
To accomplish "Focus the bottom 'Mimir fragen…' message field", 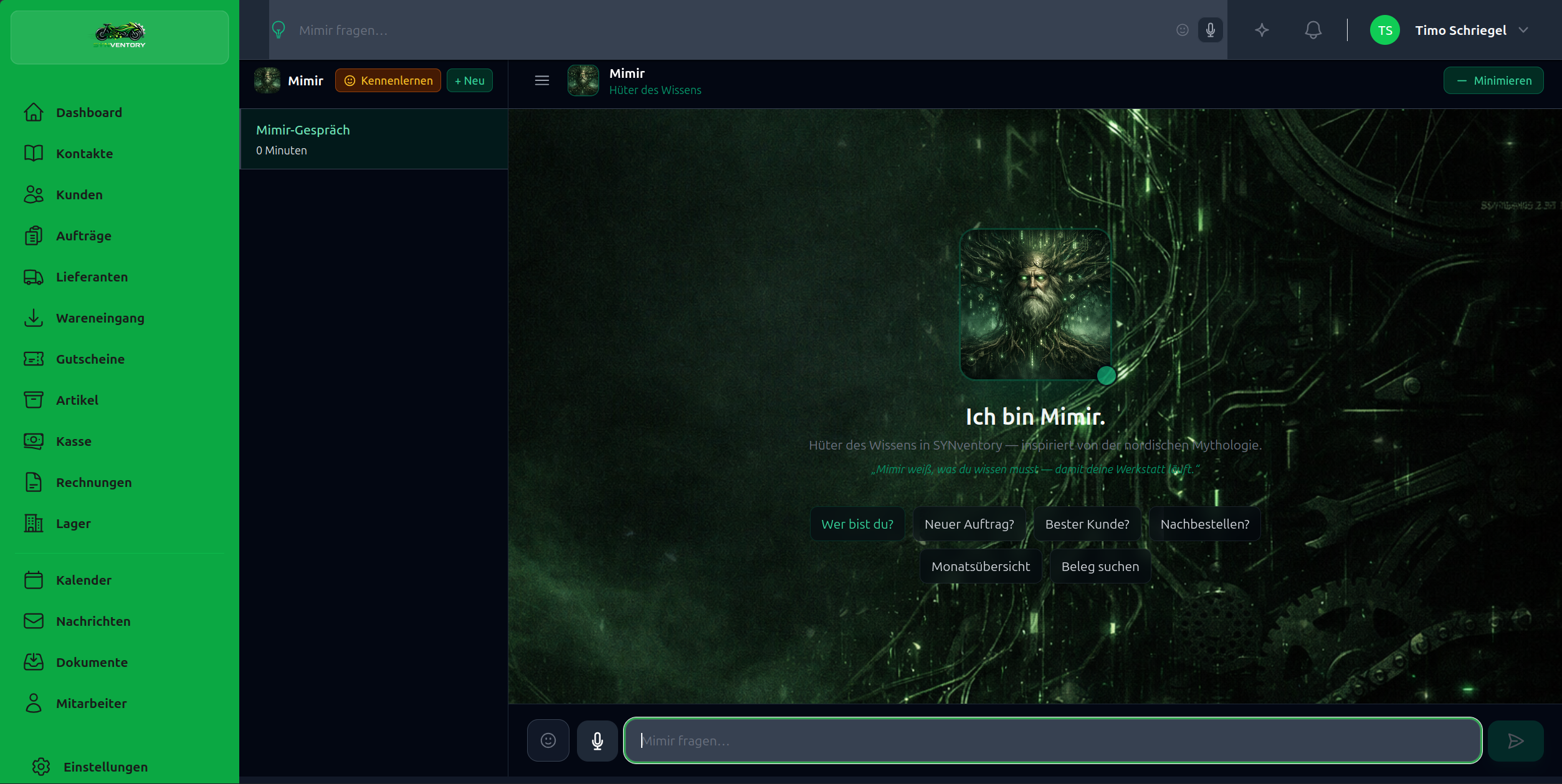I will [x=1052, y=740].
